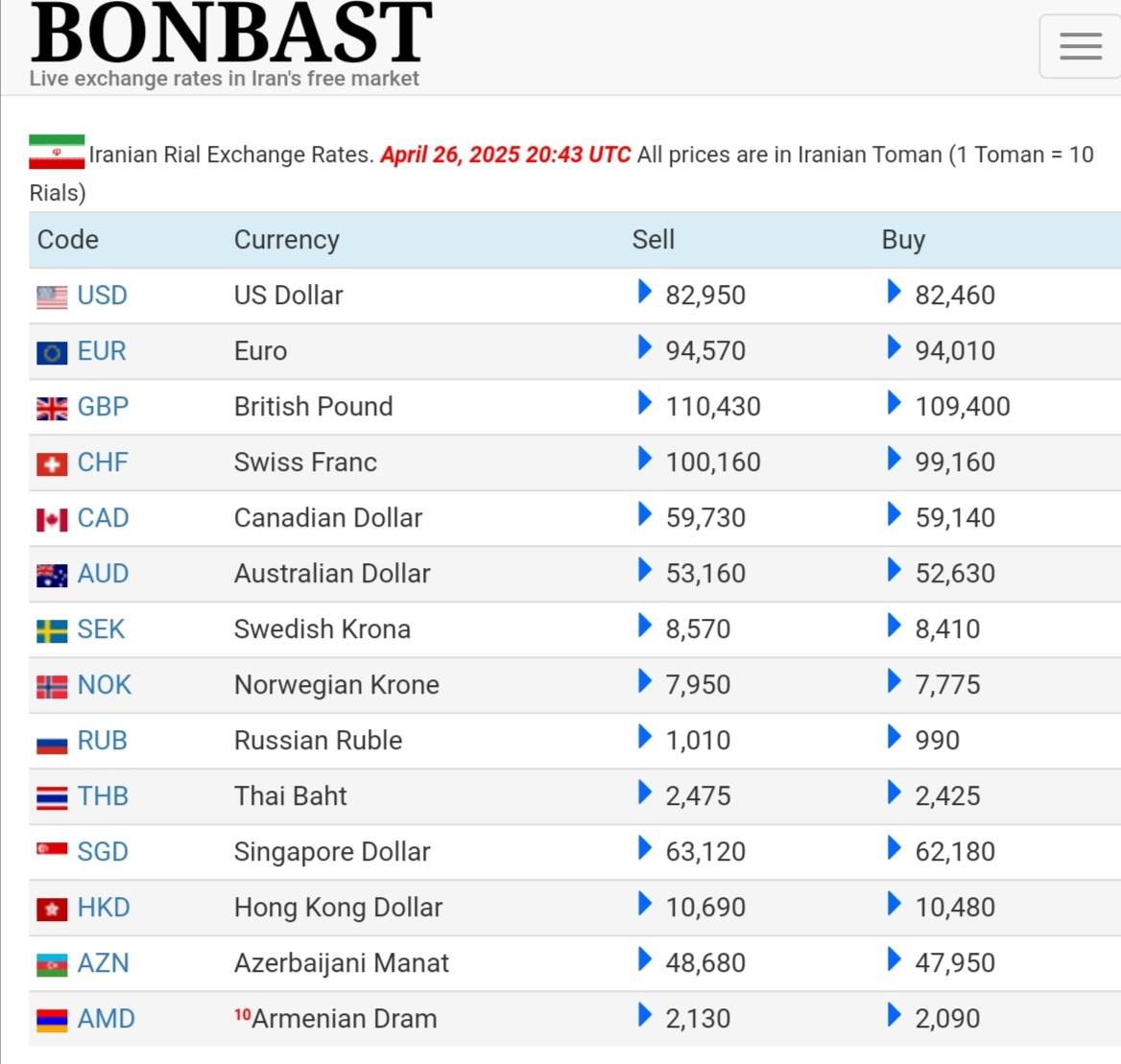The height and width of the screenshot is (1064, 1121).
Task: Click the Norwegian flag icon
Action: tap(52, 687)
